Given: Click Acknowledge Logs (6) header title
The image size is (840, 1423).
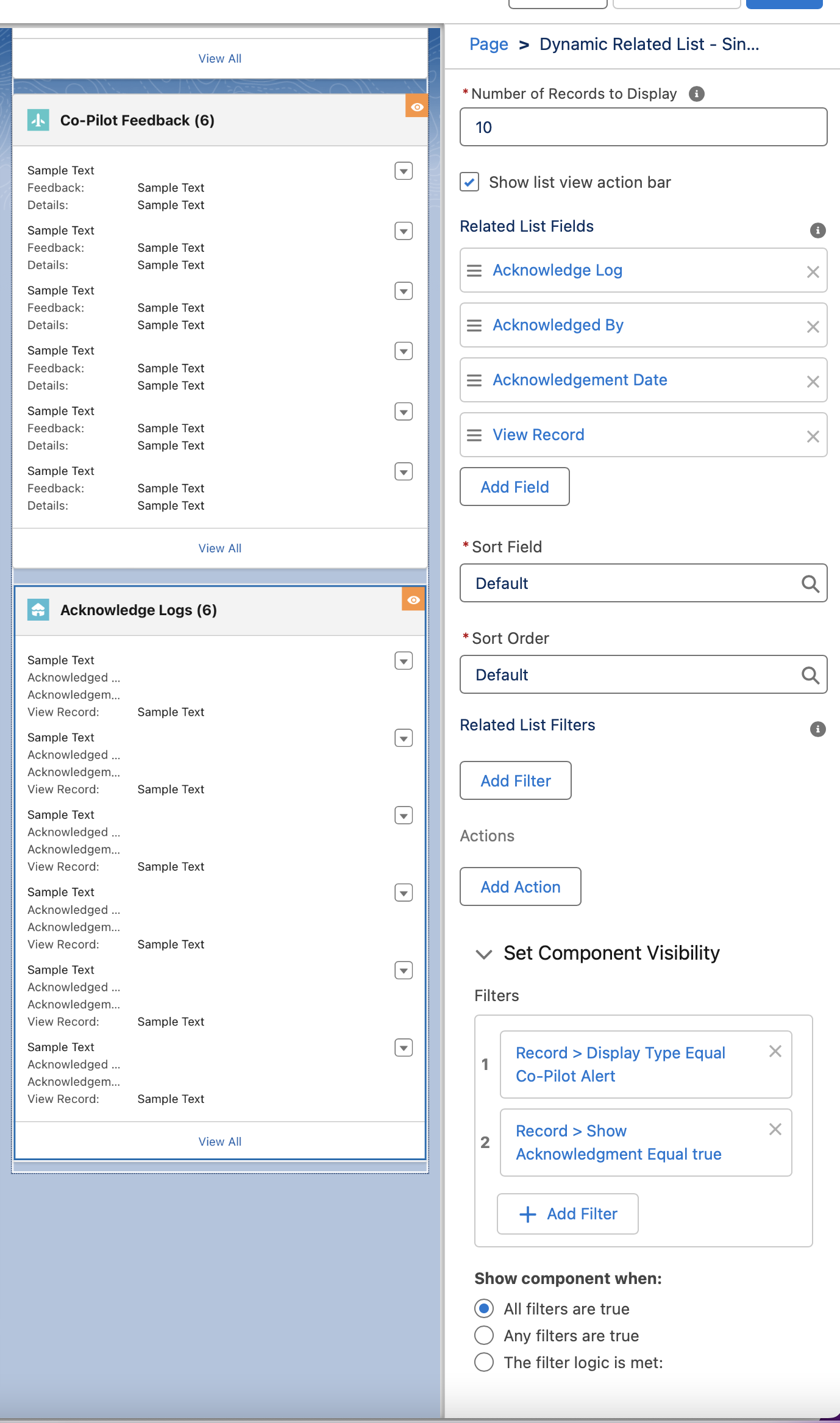Looking at the screenshot, I should pos(138,610).
